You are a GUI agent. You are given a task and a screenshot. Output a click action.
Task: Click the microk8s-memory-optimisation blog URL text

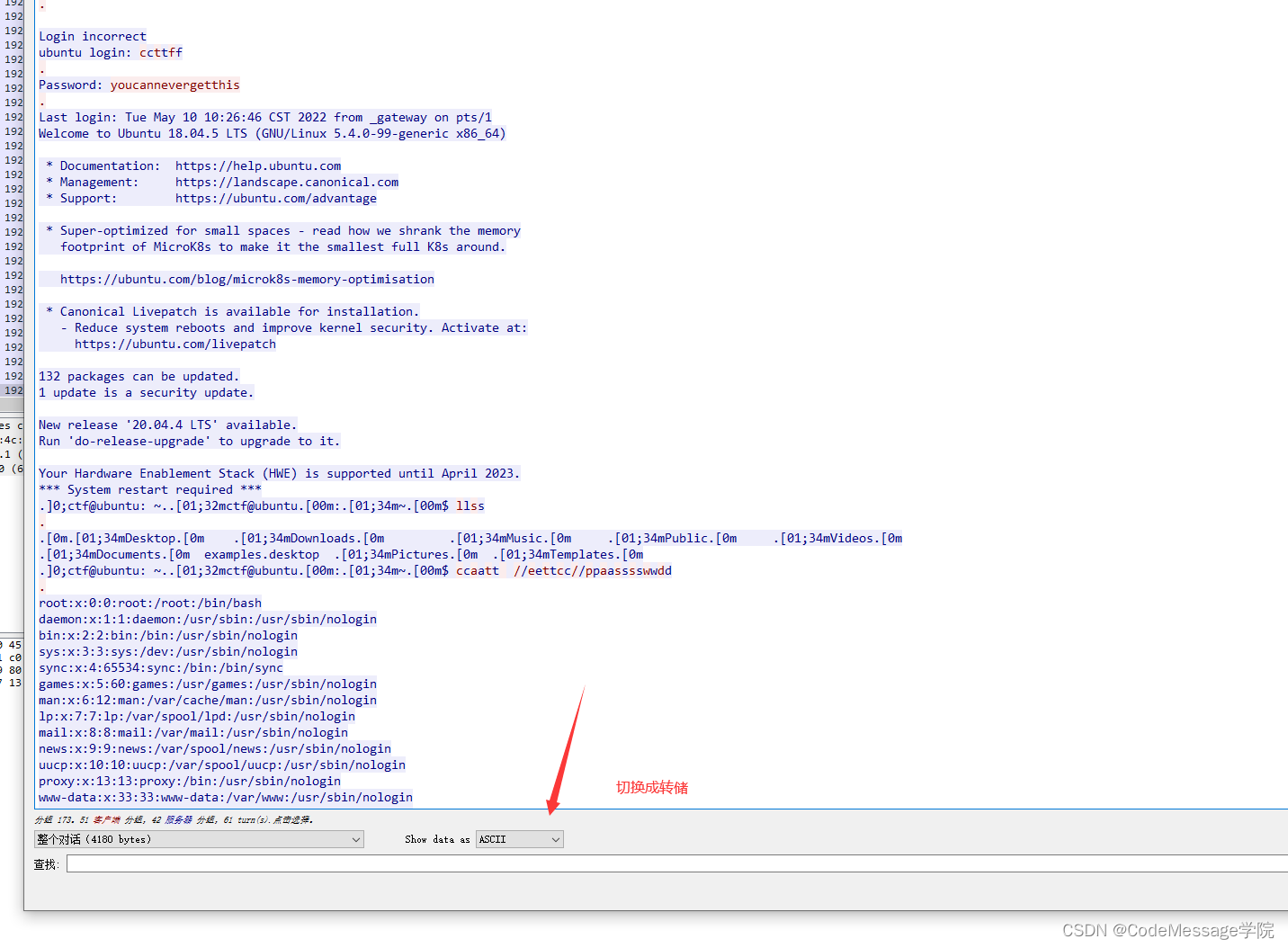[247, 279]
